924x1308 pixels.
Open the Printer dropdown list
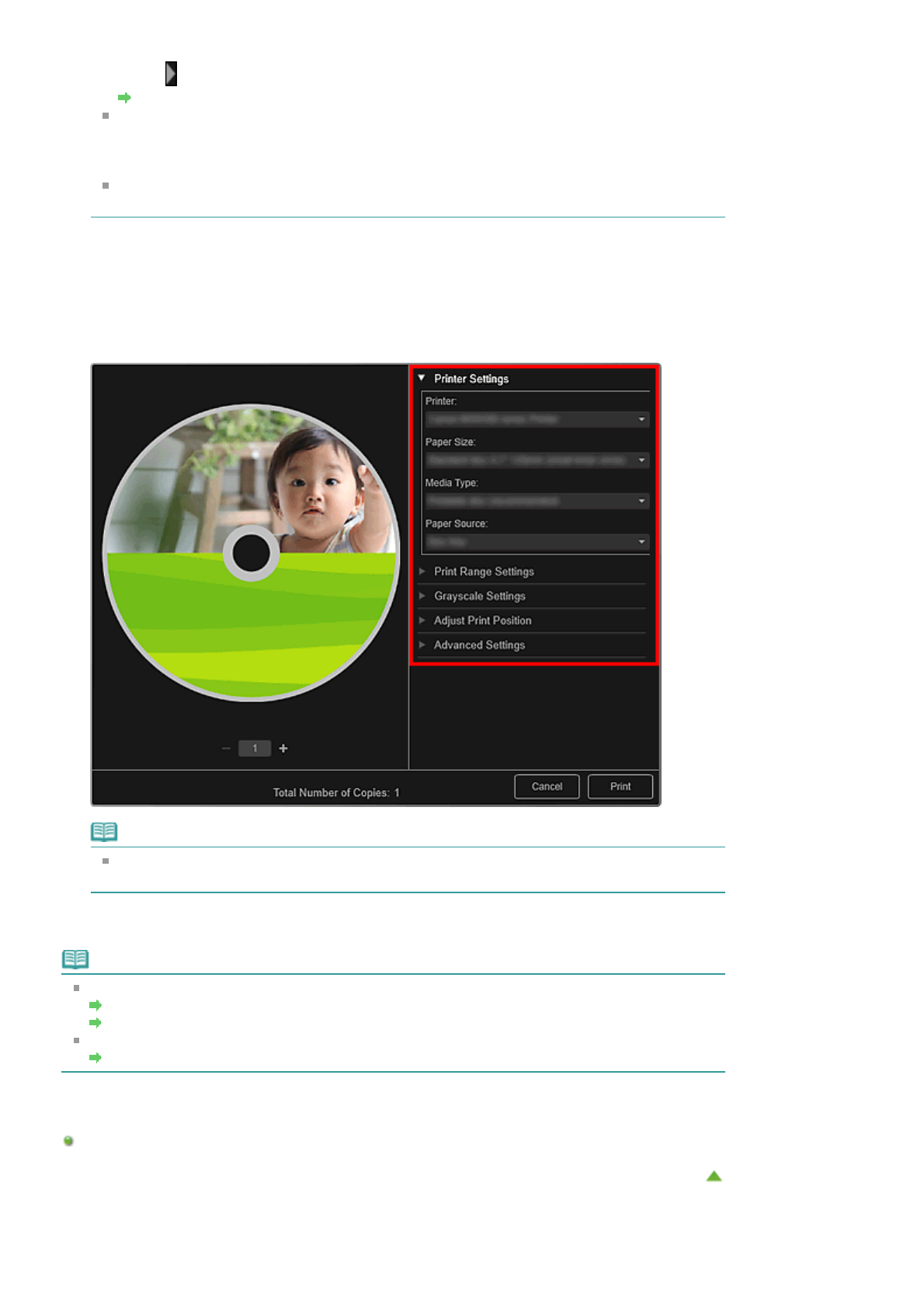point(537,419)
